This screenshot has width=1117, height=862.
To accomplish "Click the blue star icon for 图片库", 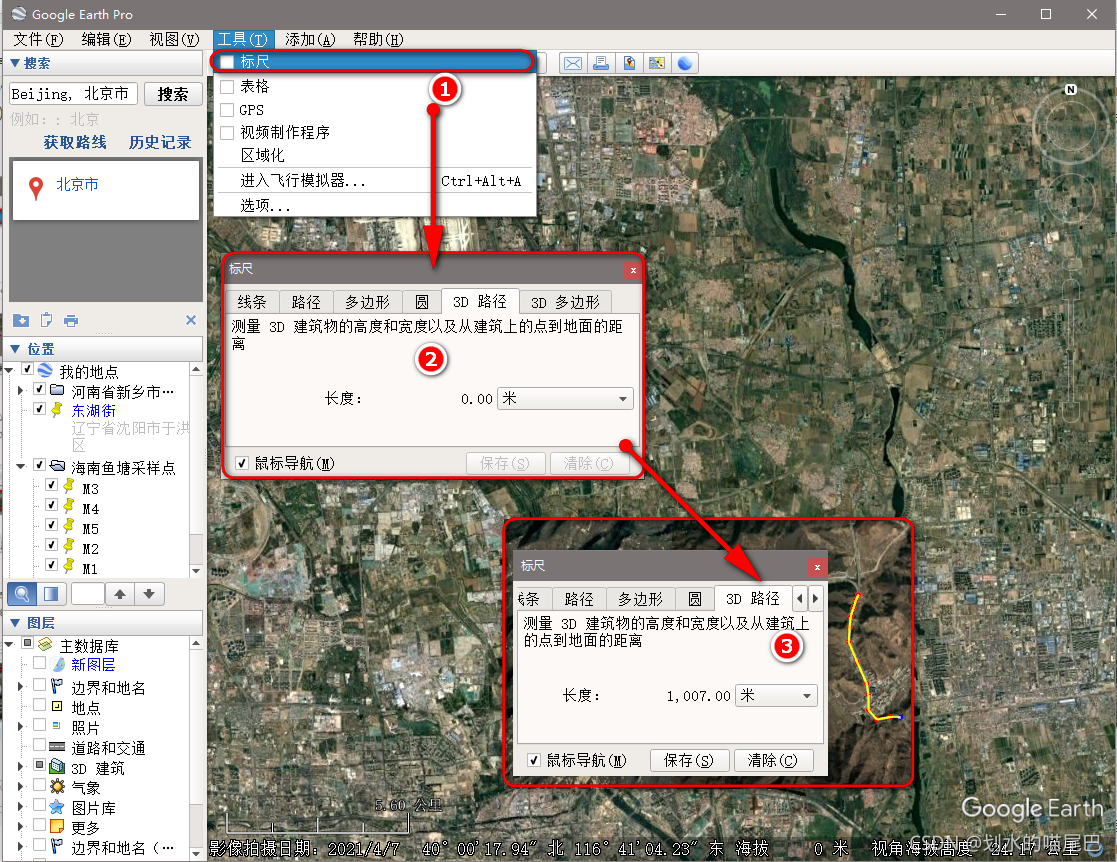I will click(x=58, y=806).
